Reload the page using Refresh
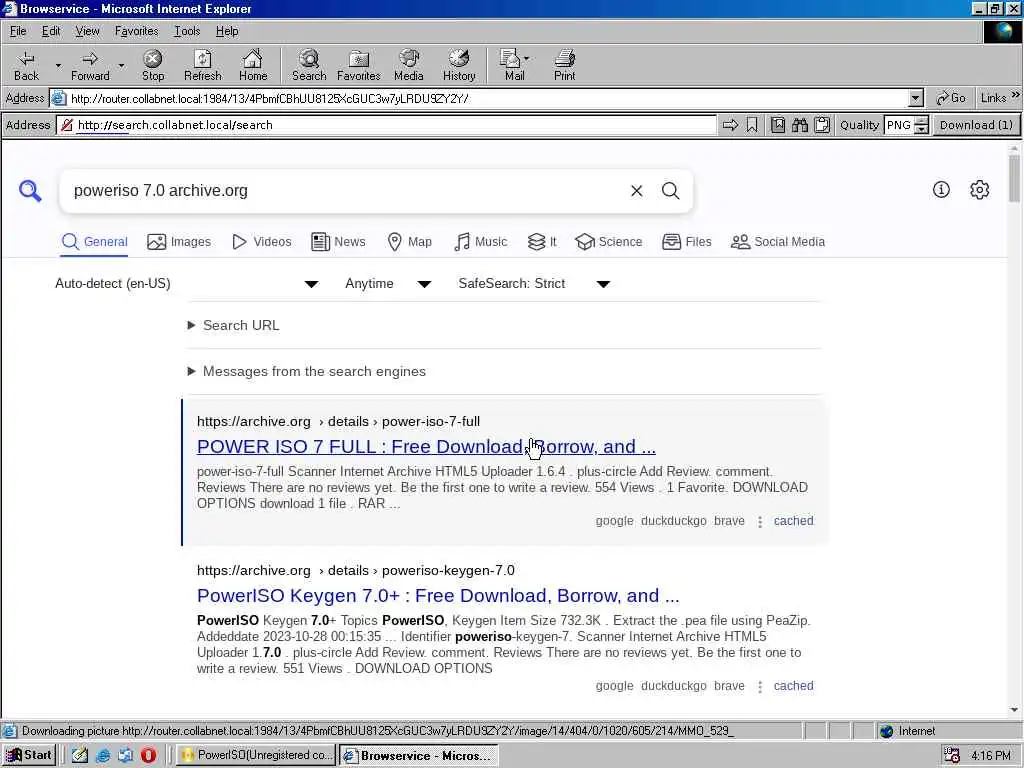Screen dimensions: 1024x768 (202, 65)
